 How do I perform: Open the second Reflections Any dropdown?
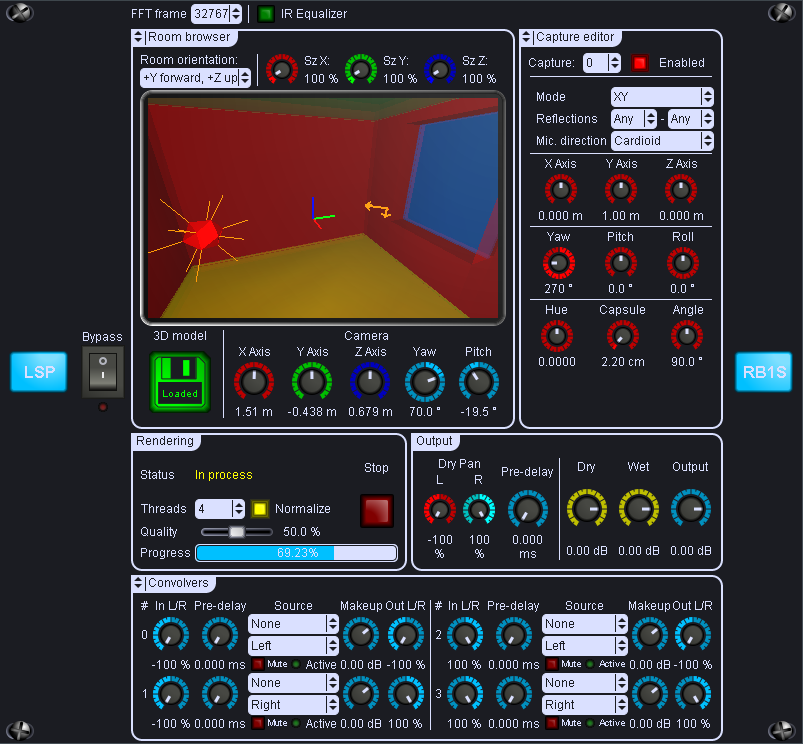coord(690,119)
